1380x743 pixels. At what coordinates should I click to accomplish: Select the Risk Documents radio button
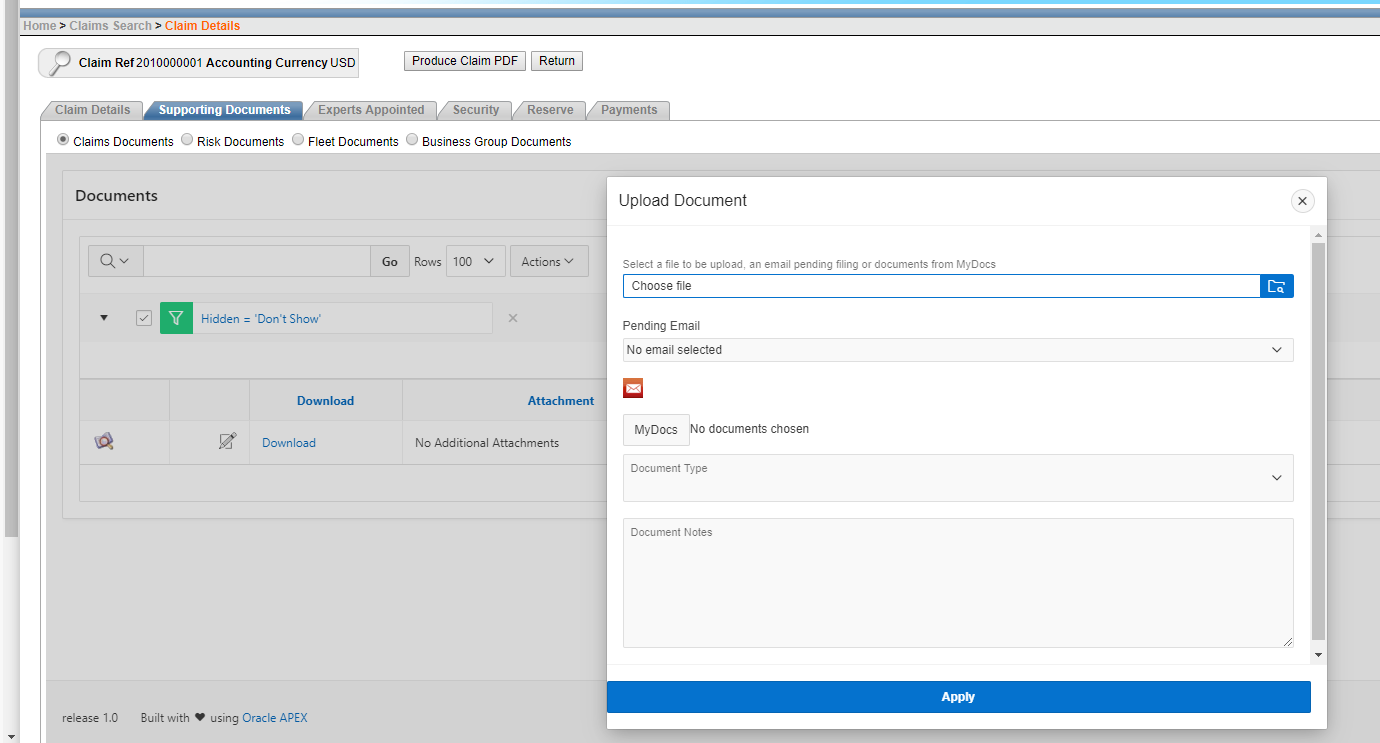coord(187,140)
